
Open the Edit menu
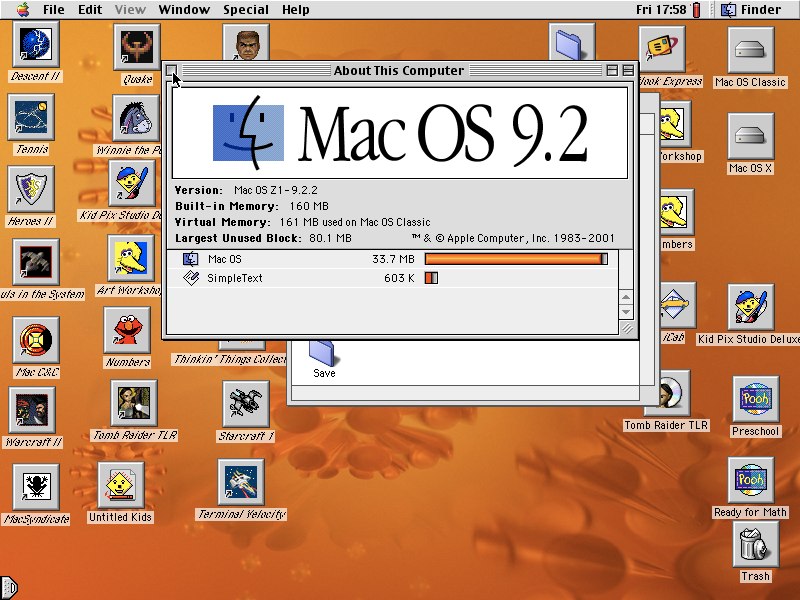pos(90,10)
